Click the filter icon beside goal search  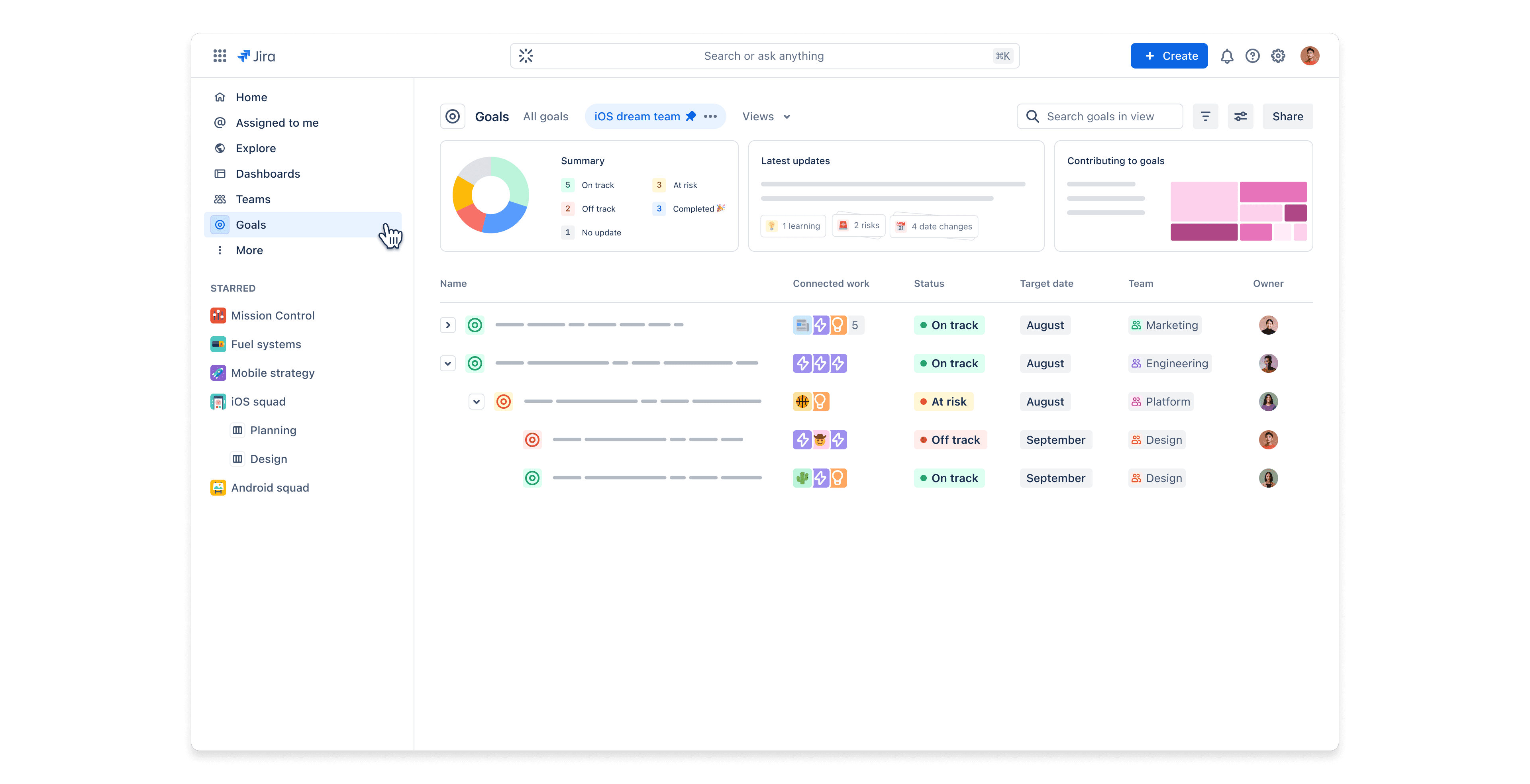click(x=1205, y=116)
